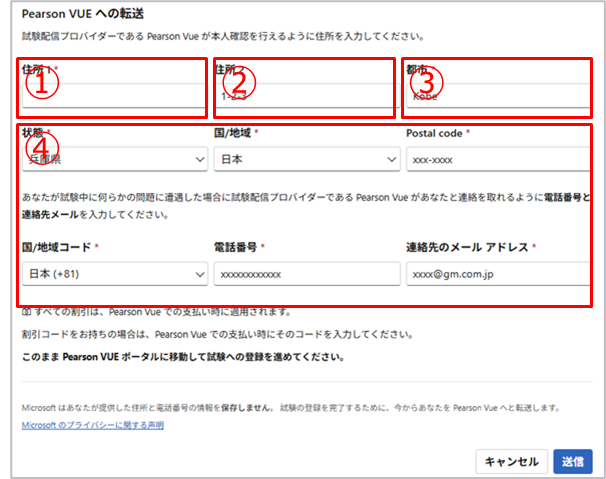Click the 電話番号 phone number field
The height and width of the screenshot is (479, 606).
coord(307,274)
